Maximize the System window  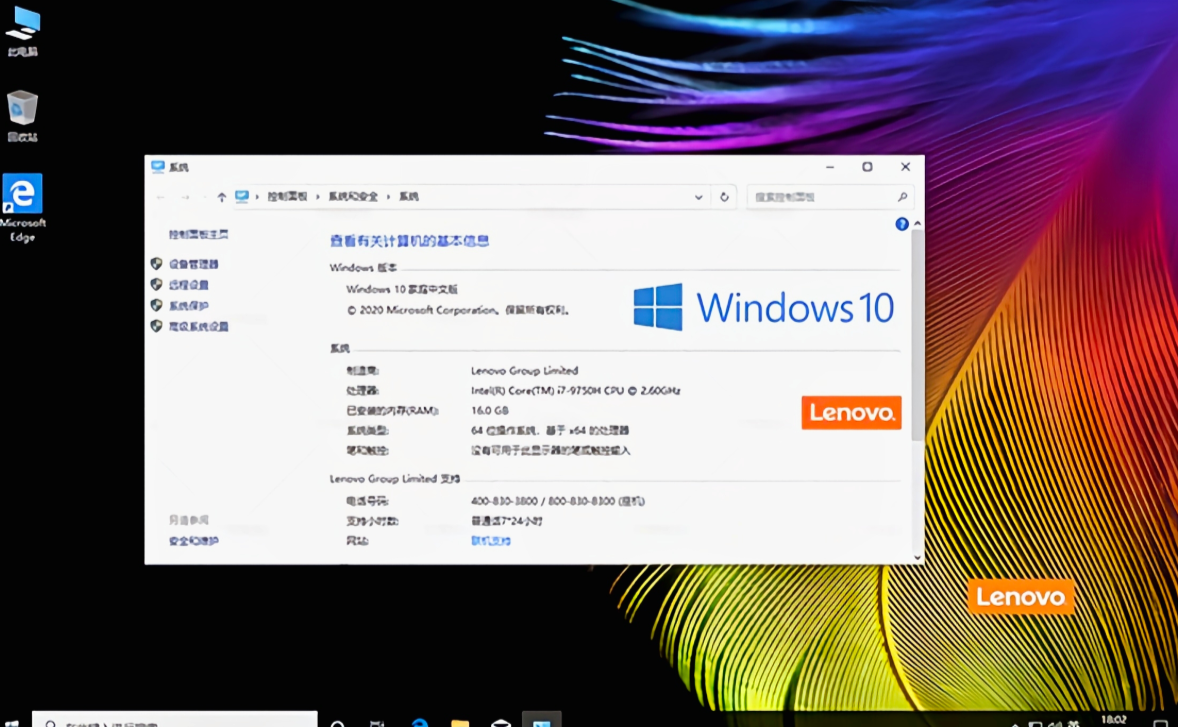pos(867,167)
